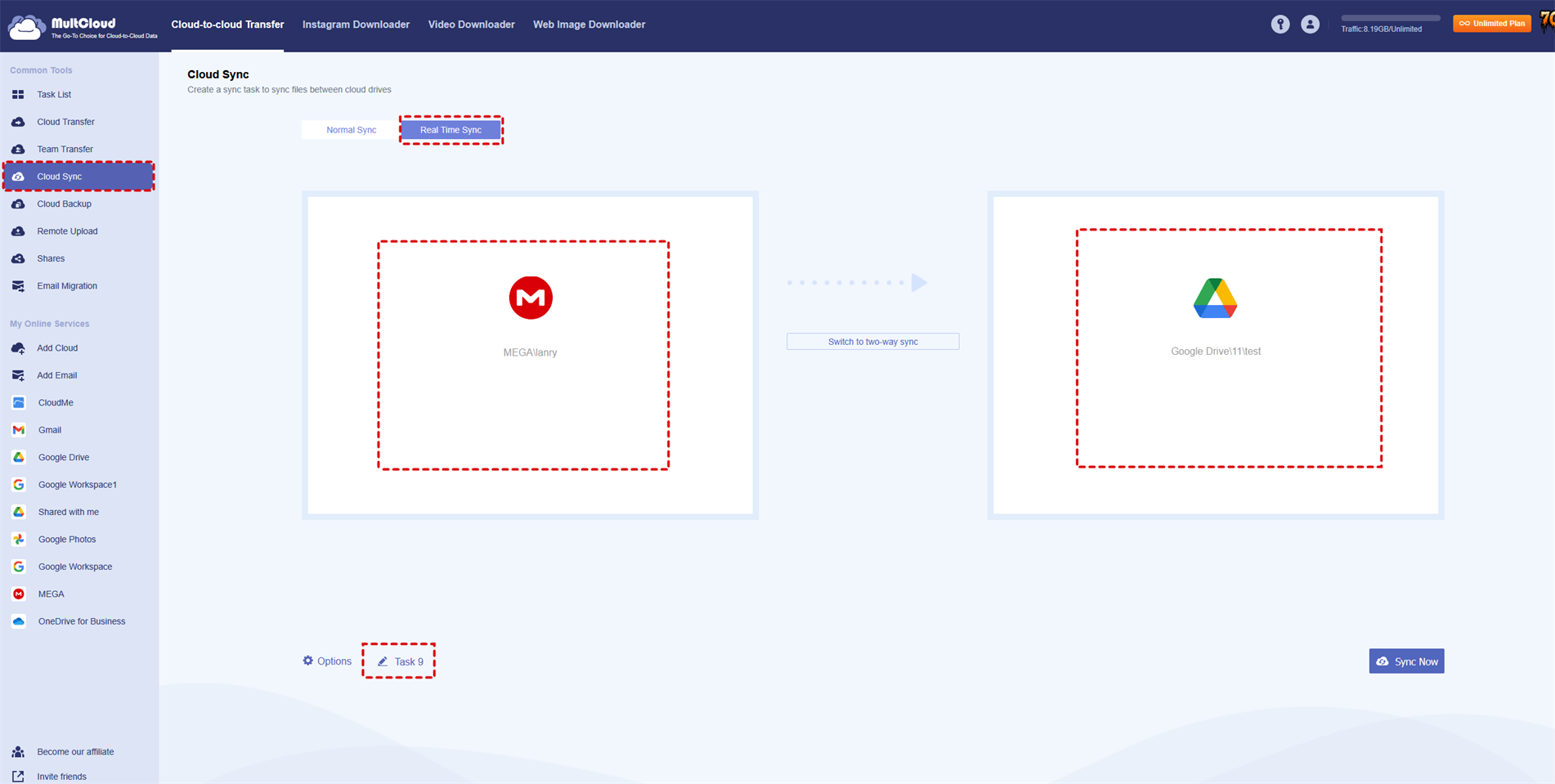Click Switch to two-way sync button

pos(872,342)
